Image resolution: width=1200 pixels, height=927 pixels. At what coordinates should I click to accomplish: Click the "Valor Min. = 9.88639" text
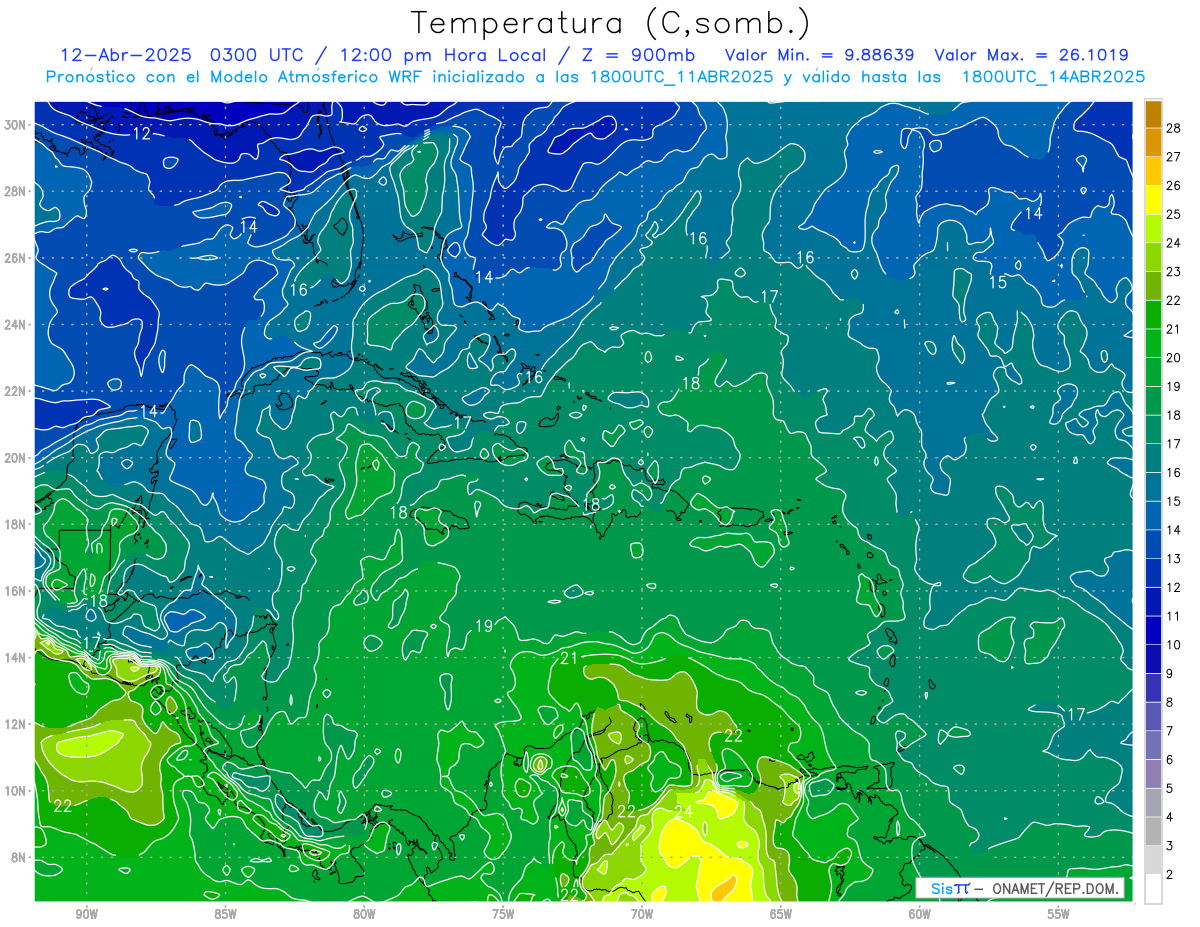[819, 54]
